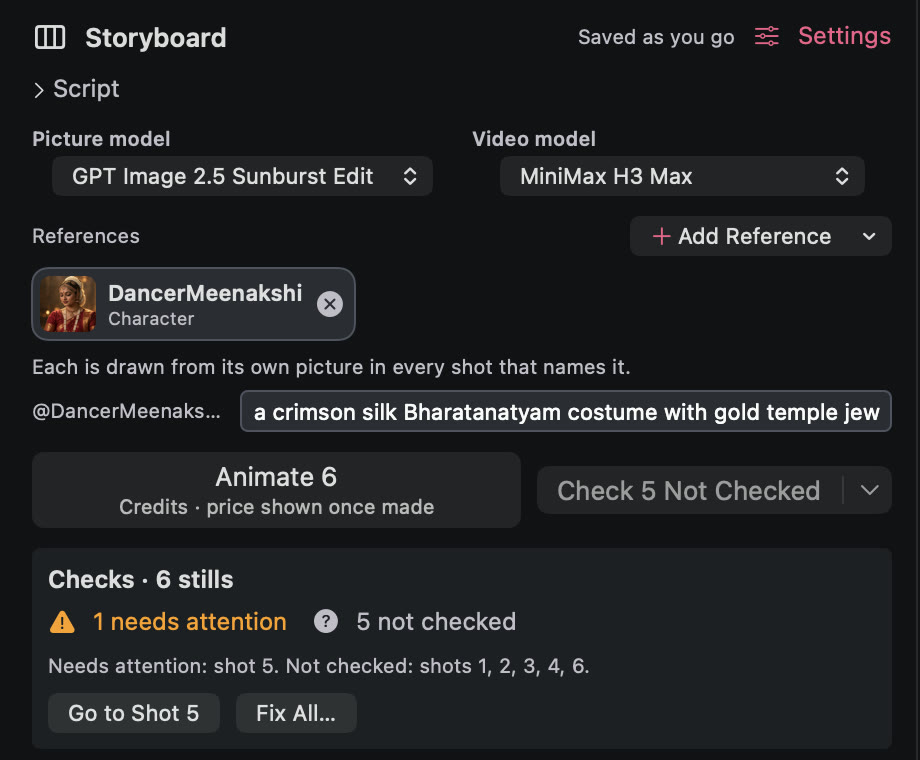Edit the DancerMeenakshi costume description field
Image resolution: width=920 pixels, height=760 pixels.
[x=566, y=411]
